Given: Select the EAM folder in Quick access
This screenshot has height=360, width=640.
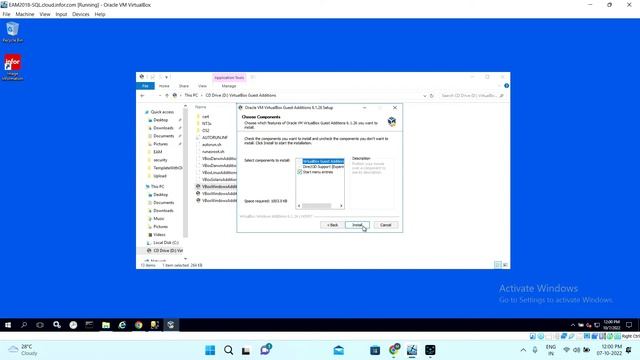Looking at the screenshot, I should tap(158, 152).
